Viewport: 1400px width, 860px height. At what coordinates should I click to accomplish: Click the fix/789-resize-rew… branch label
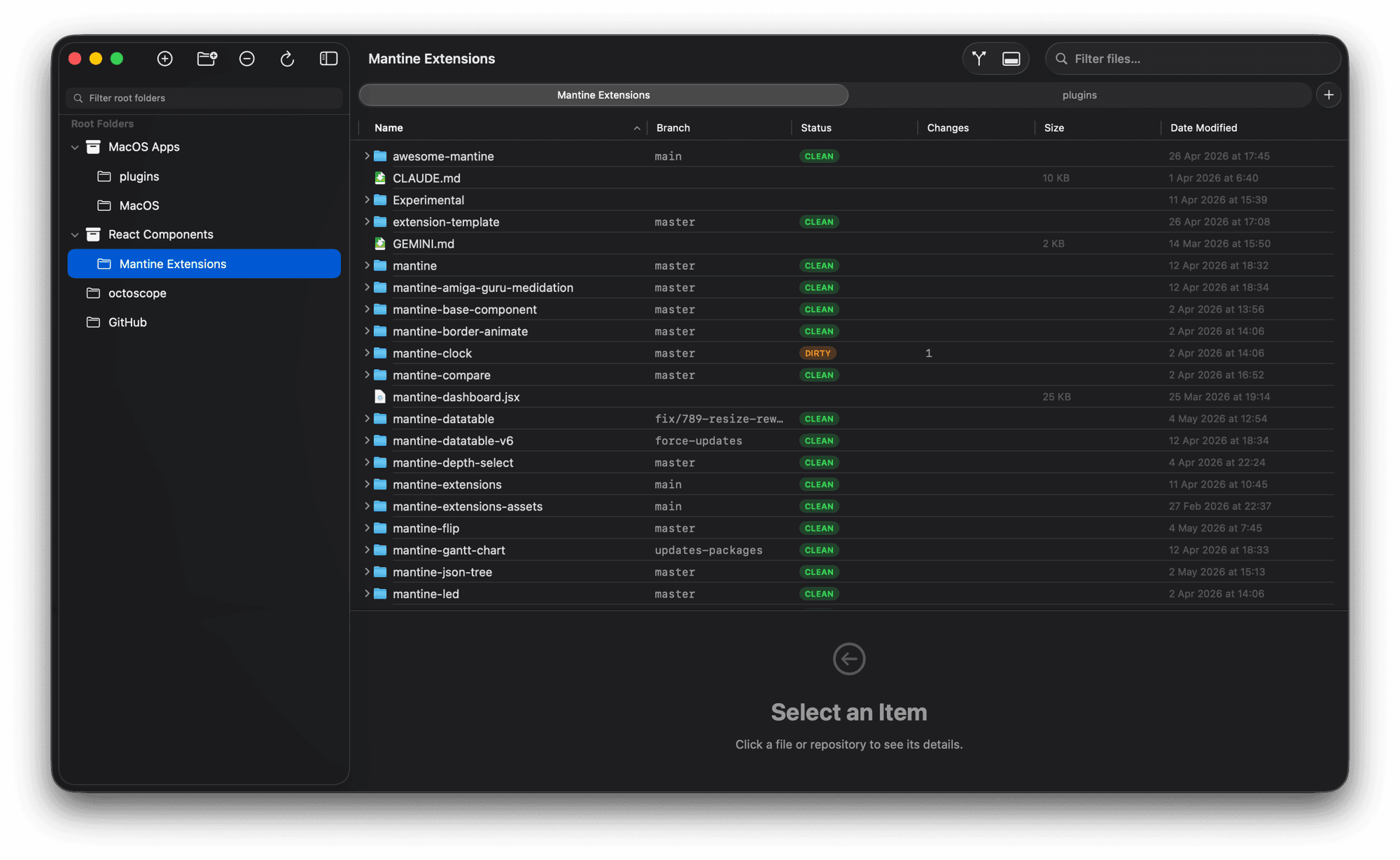(x=719, y=419)
